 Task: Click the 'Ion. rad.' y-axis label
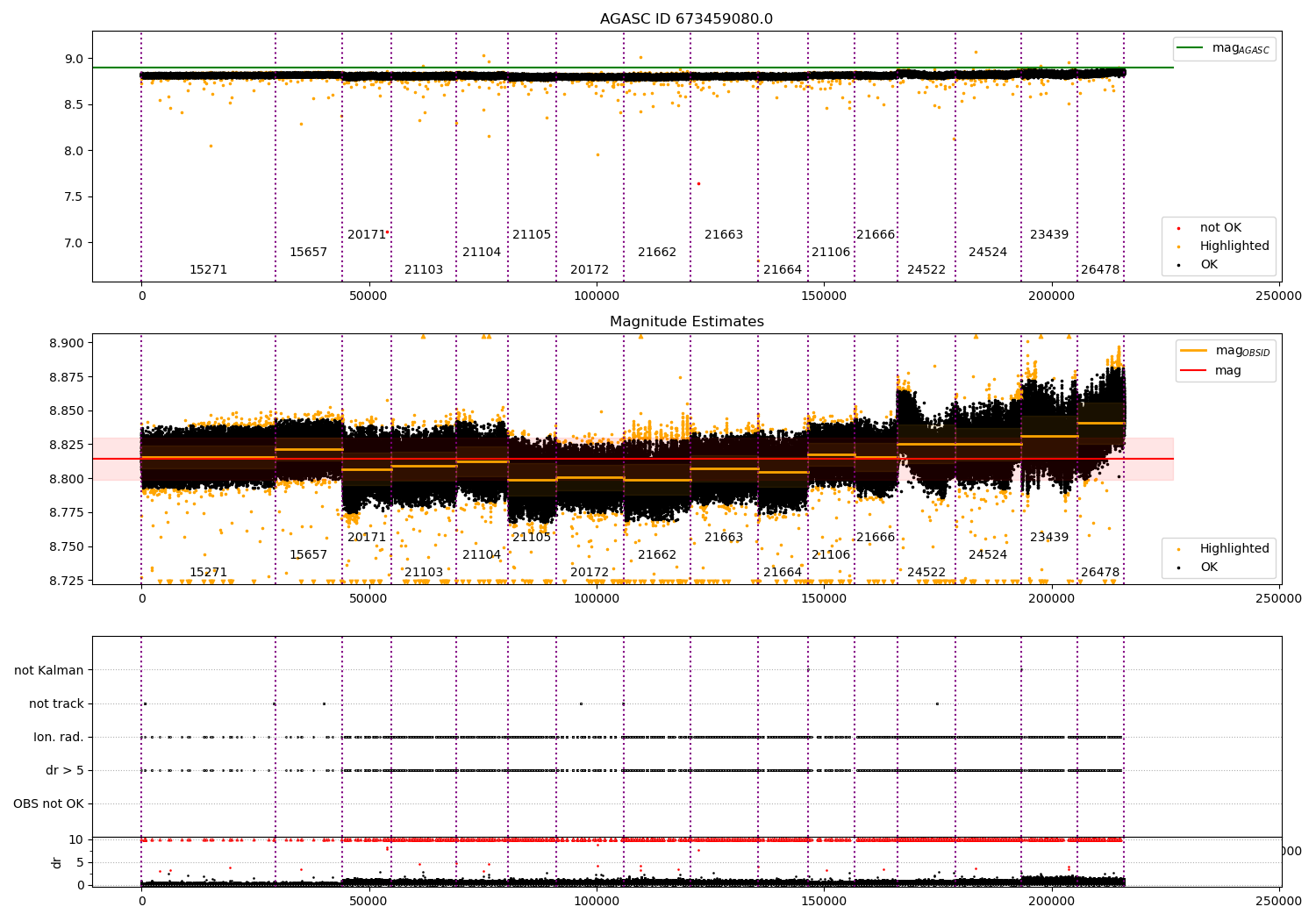59,737
